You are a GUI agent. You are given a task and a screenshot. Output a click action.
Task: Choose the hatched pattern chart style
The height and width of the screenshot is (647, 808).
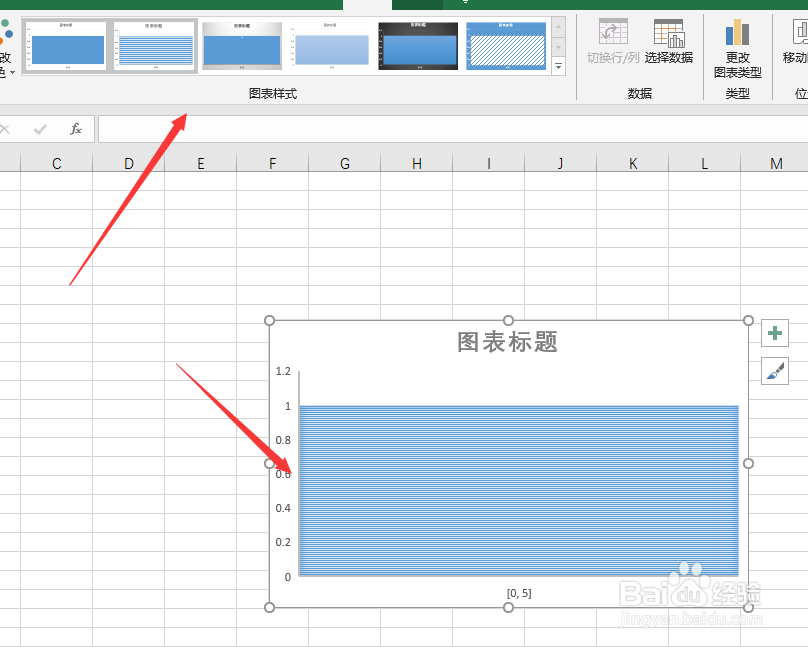[505, 44]
